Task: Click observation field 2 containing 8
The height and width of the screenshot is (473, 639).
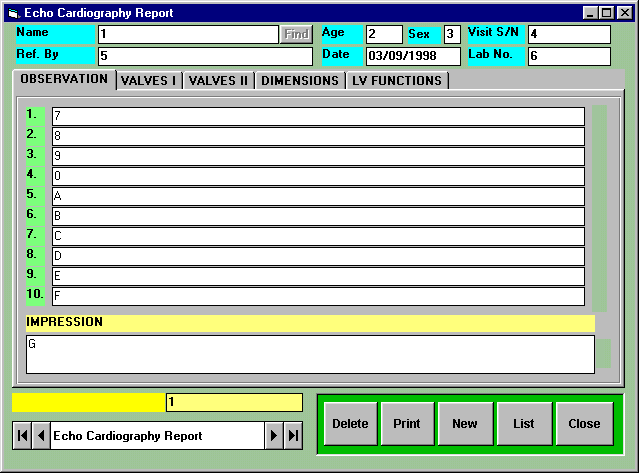Action: 318,136
